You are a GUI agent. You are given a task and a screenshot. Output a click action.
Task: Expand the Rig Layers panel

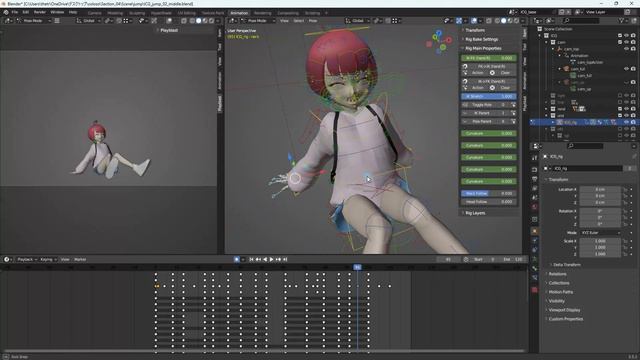click(475, 213)
